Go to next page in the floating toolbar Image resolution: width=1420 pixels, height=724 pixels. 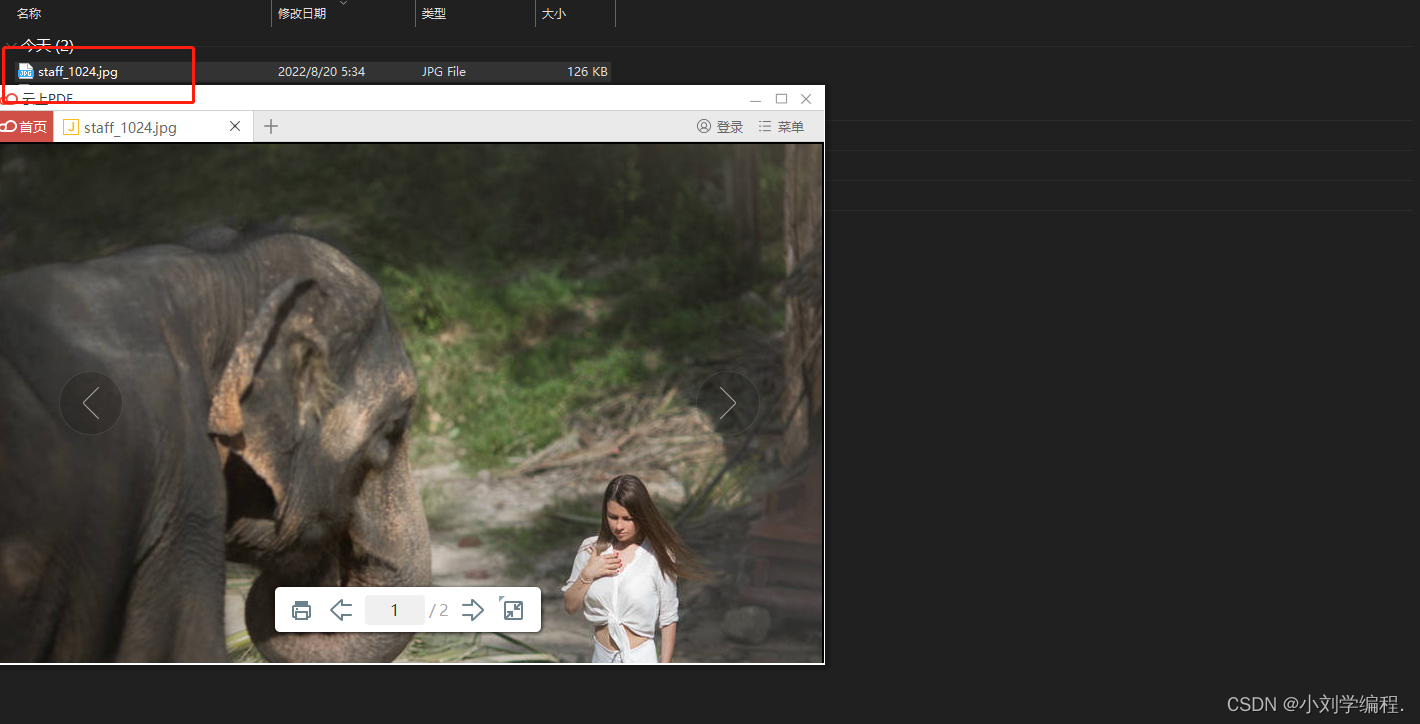[x=473, y=610]
